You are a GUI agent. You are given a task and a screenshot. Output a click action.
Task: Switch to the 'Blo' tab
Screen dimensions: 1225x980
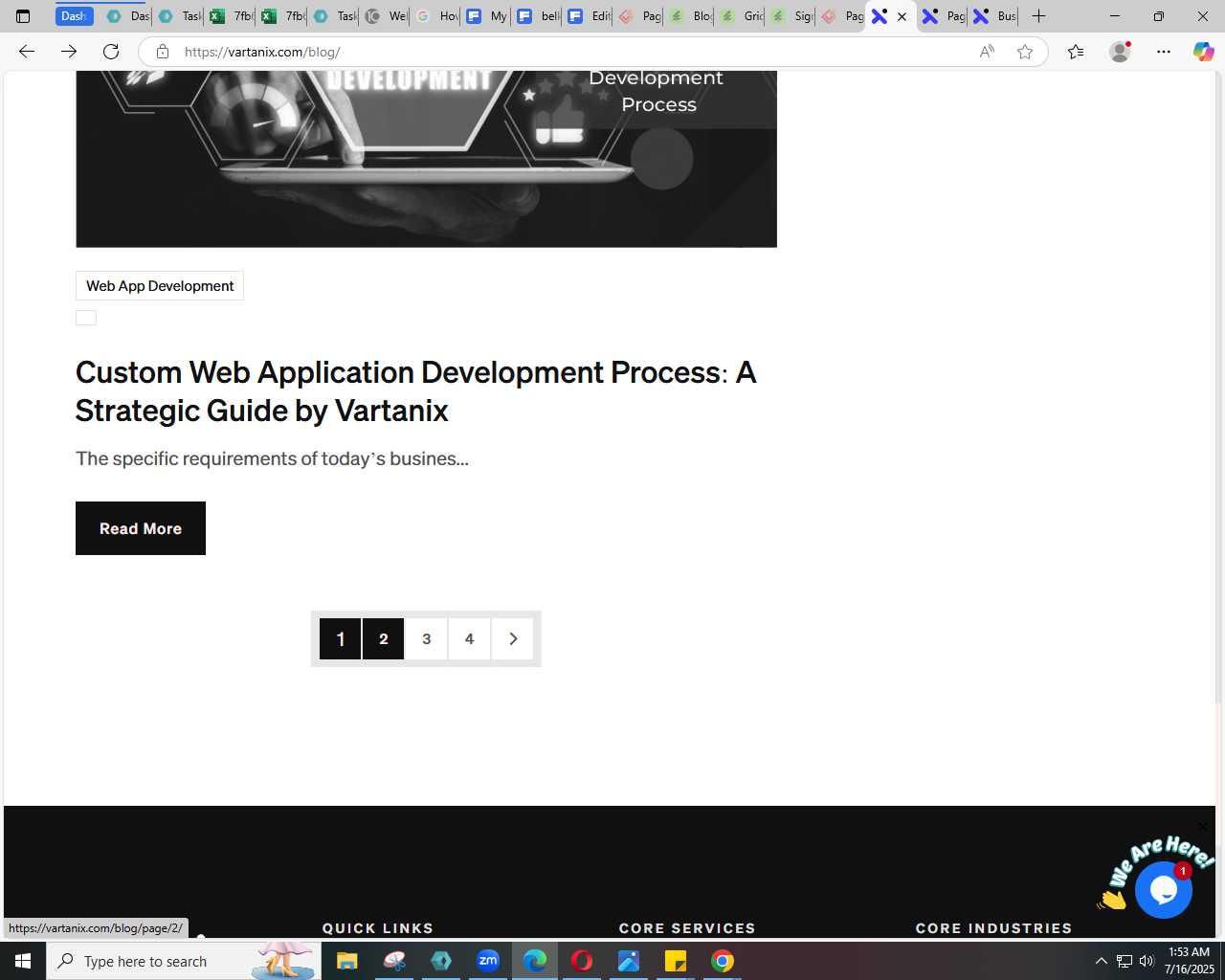point(691,16)
